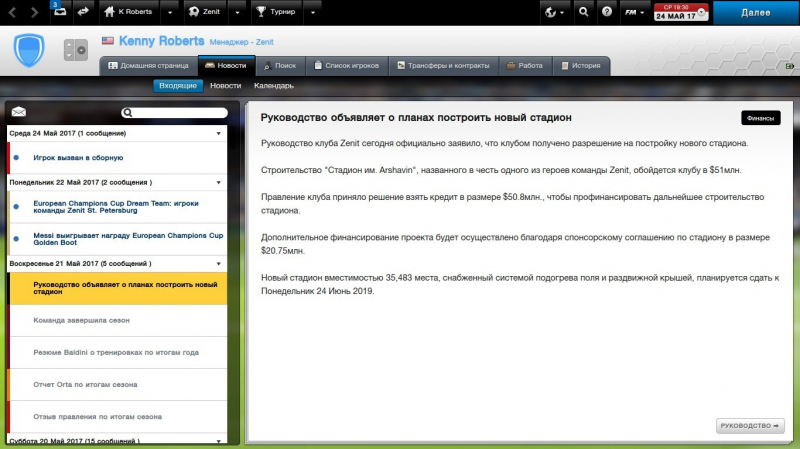
Task: Collapse the Воскресенье 21 Май 2017 group
Action: tap(218, 264)
